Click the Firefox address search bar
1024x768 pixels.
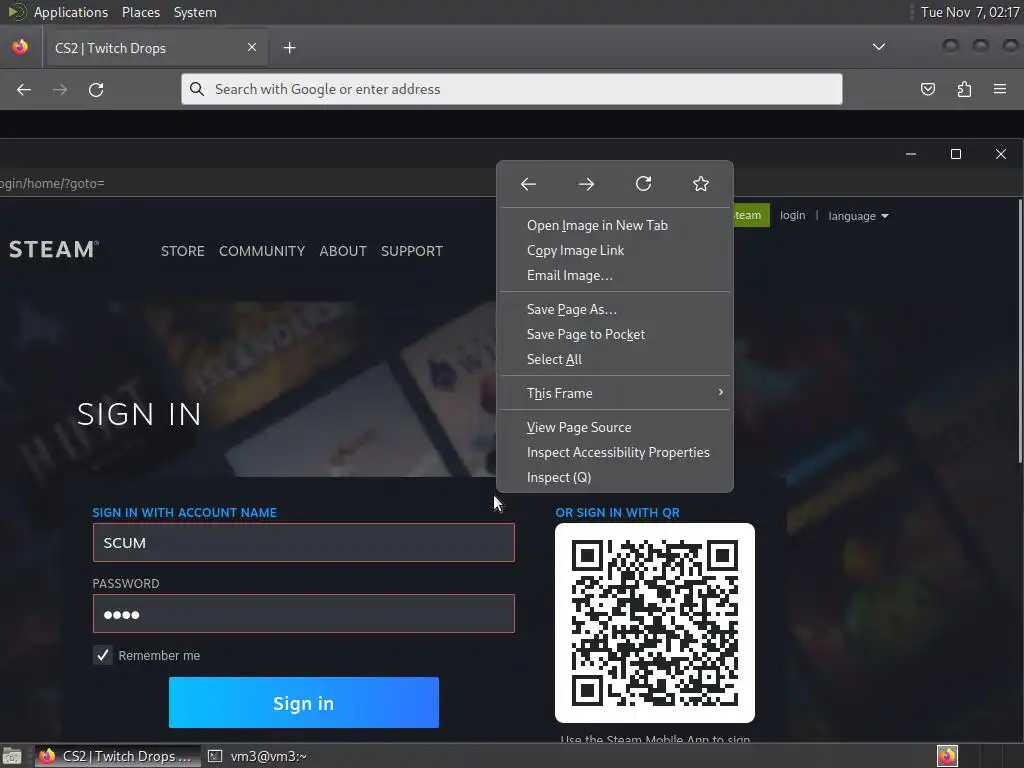(512, 89)
